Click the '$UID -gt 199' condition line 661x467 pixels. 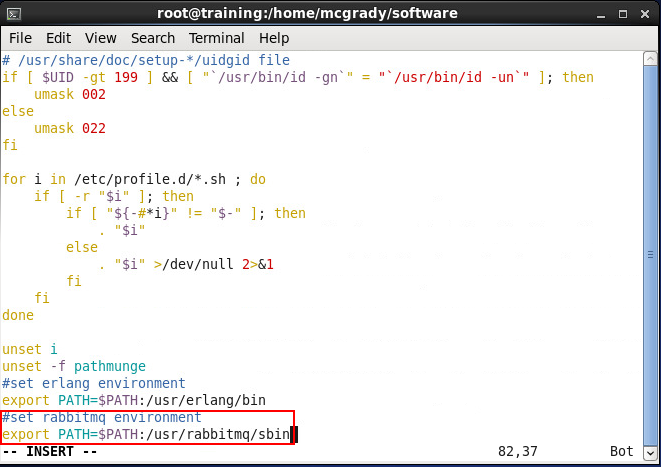click(x=298, y=77)
